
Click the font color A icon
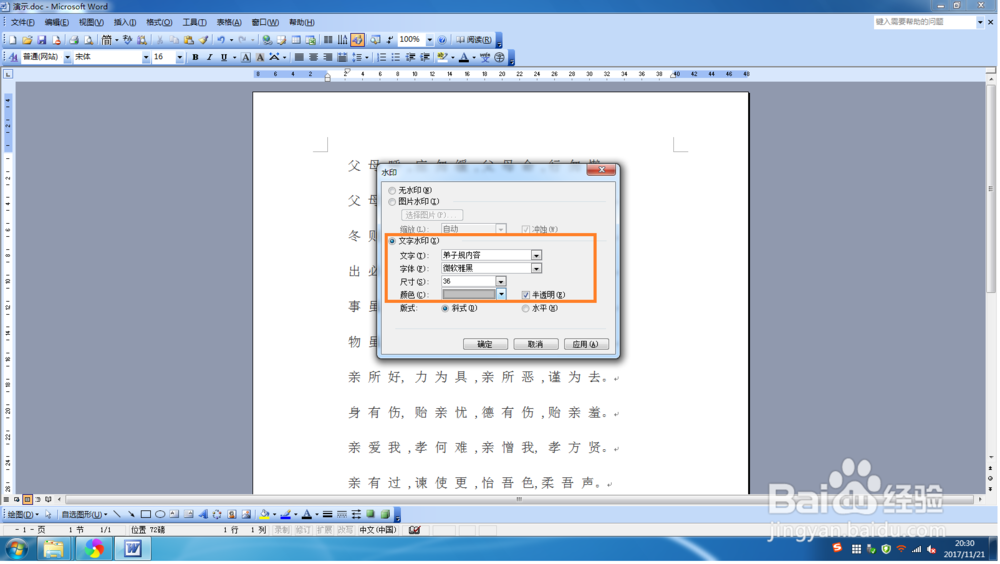coord(464,57)
